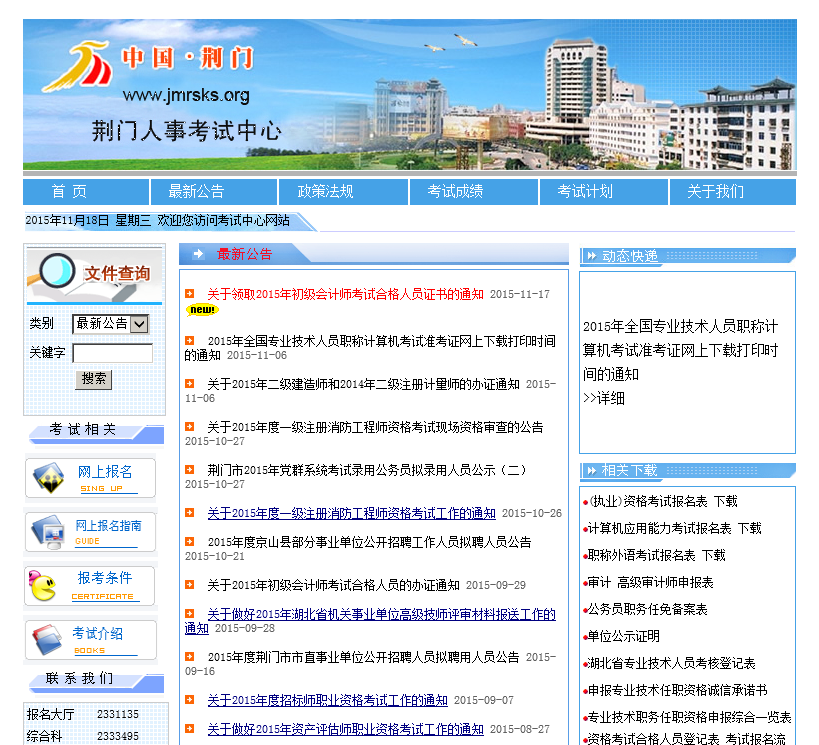Click phone number 2333495 for 综合科

coord(118,736)
